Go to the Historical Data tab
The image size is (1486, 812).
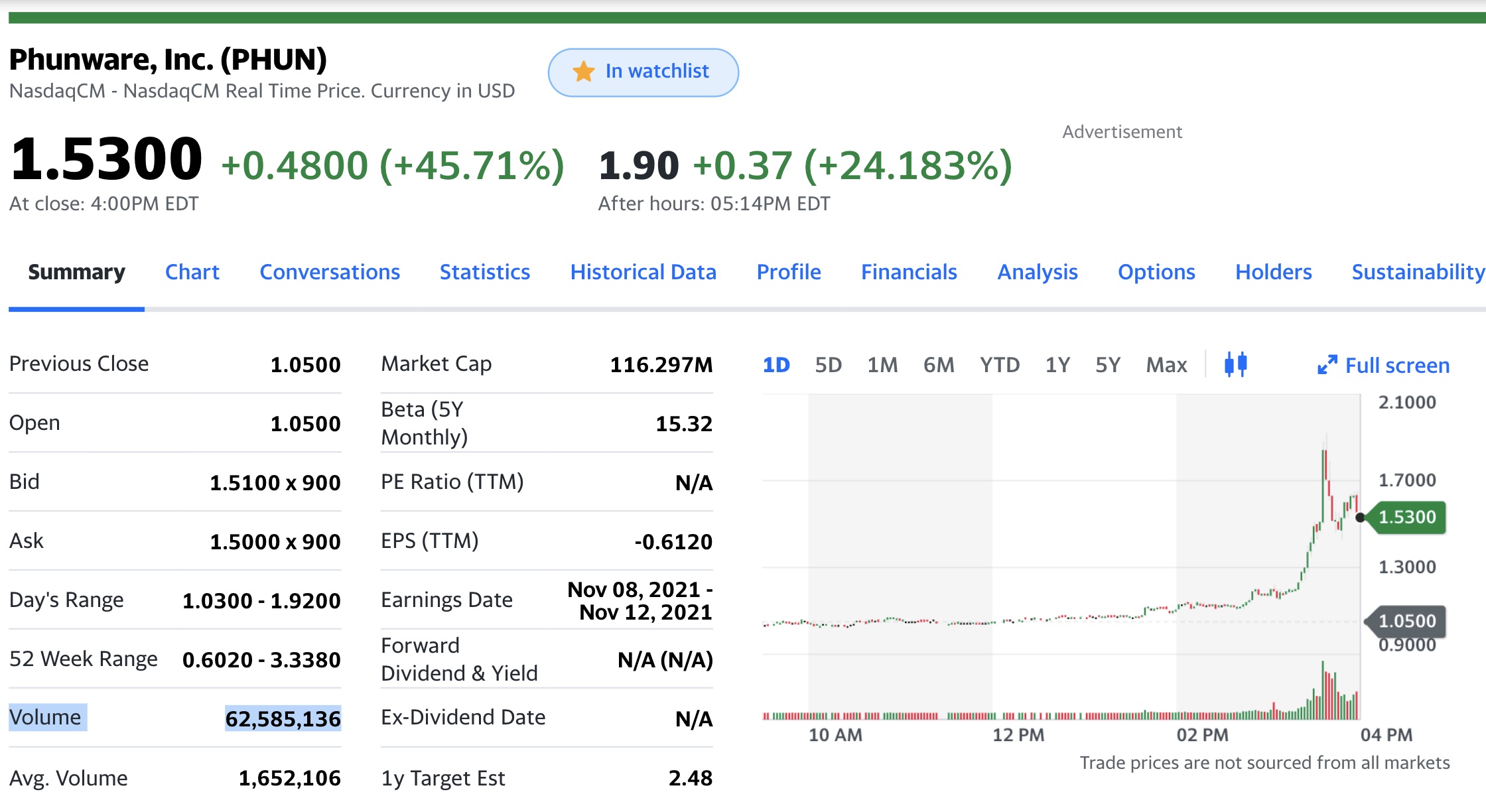click(643, 272)
